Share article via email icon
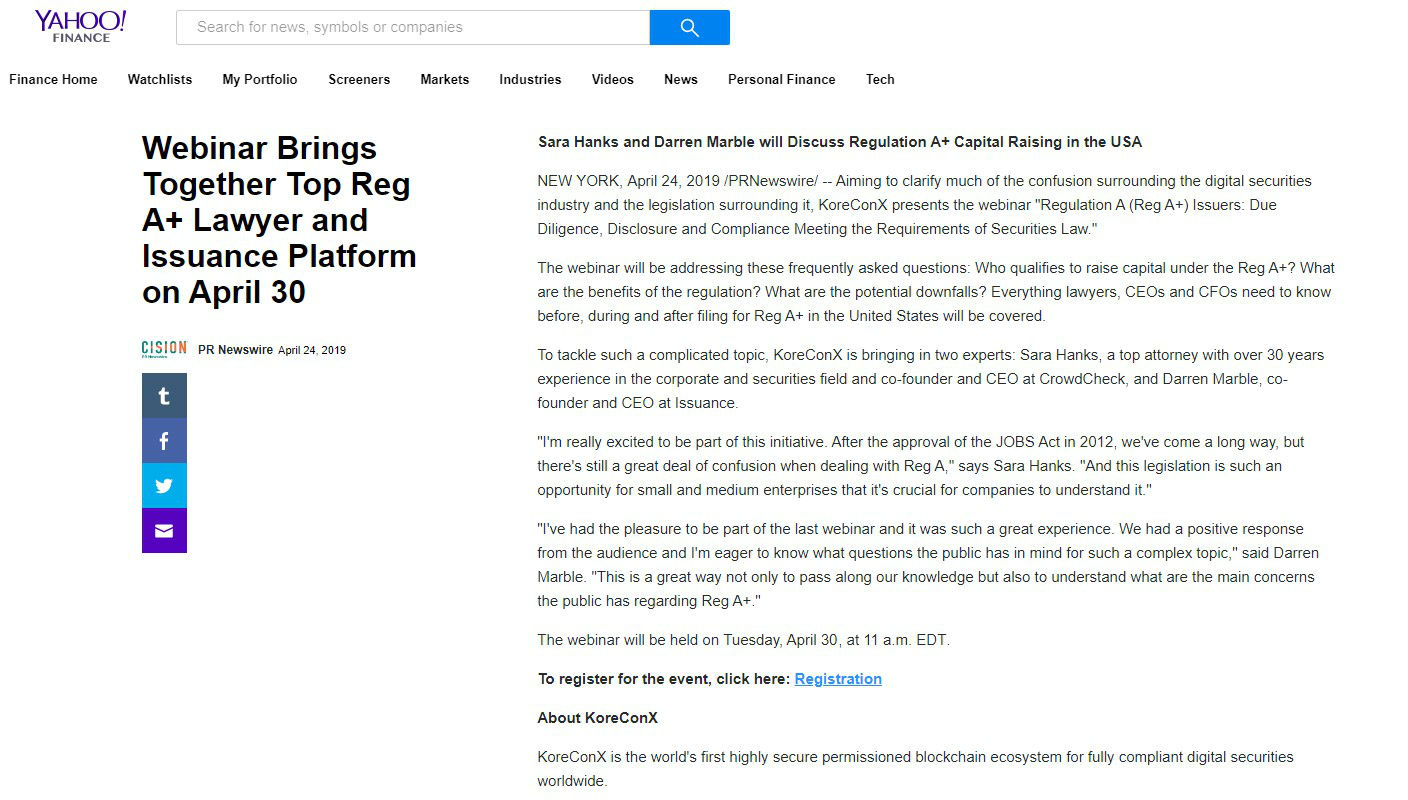This screenshot has width=1408, height=800. (x=164, y=531)
